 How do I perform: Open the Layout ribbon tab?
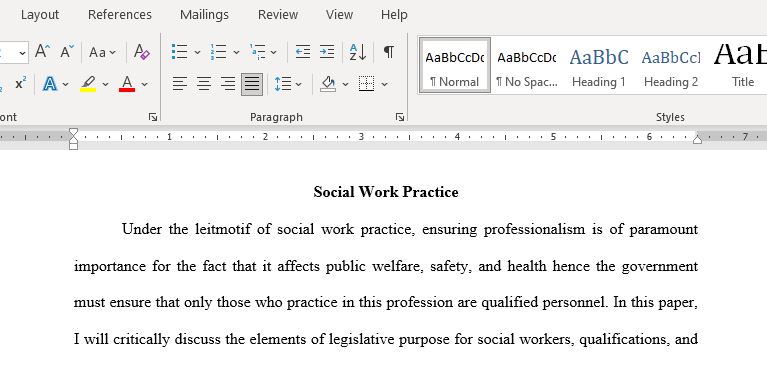pos(40,15)
